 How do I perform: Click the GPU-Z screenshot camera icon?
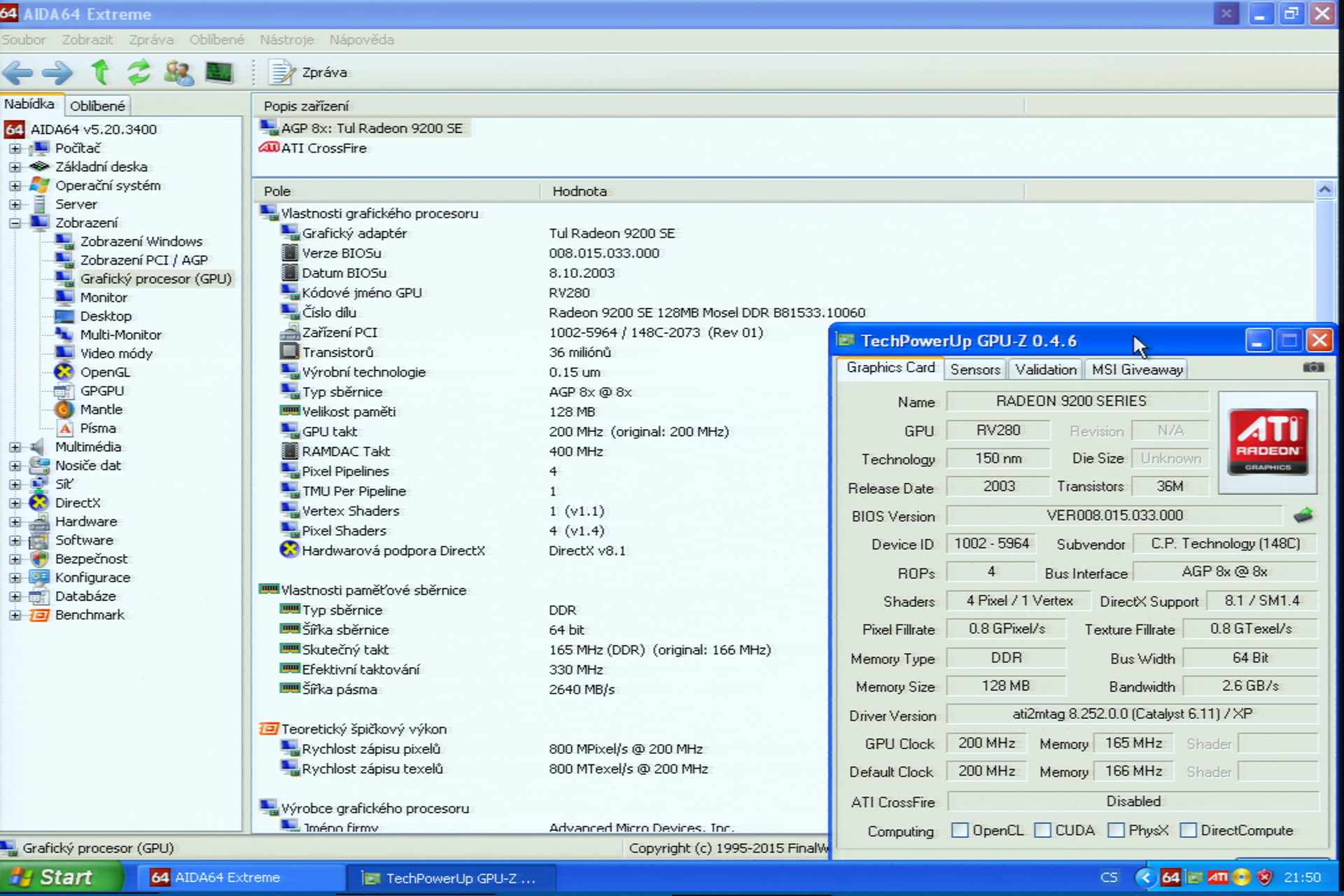1313,367
